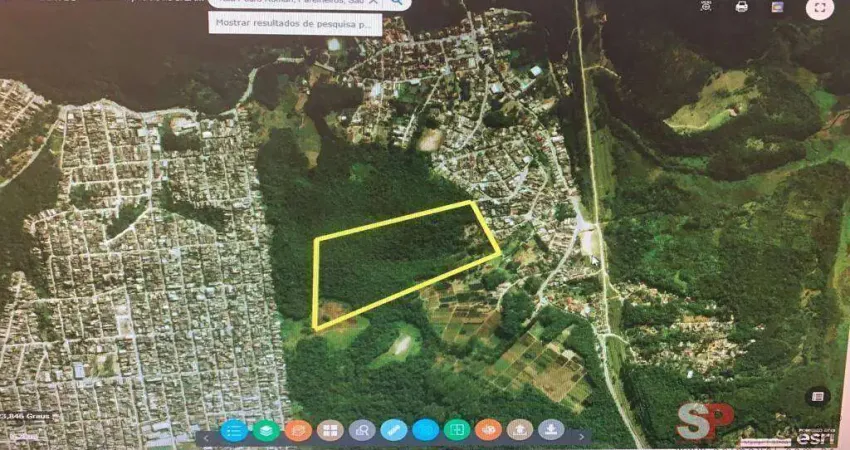850x450 pixels.
Task: Open the attribute table icon bottom right
Action: coord(818,397)
